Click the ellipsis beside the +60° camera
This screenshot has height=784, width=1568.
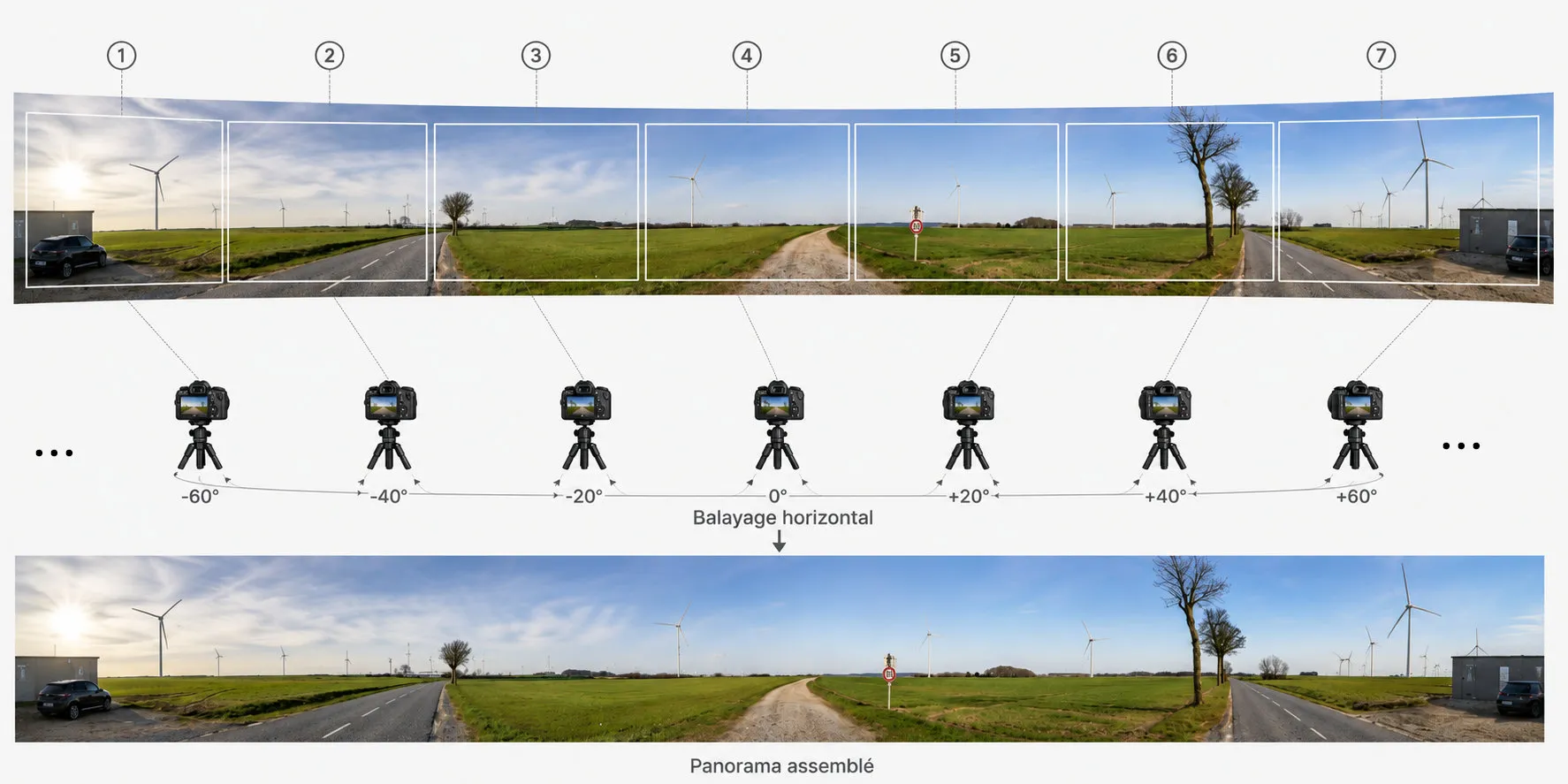tap(1461, 445)
